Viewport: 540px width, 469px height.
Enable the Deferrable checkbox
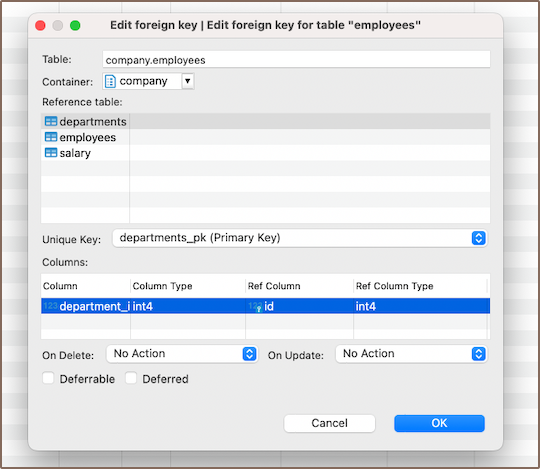pos(48,378)
